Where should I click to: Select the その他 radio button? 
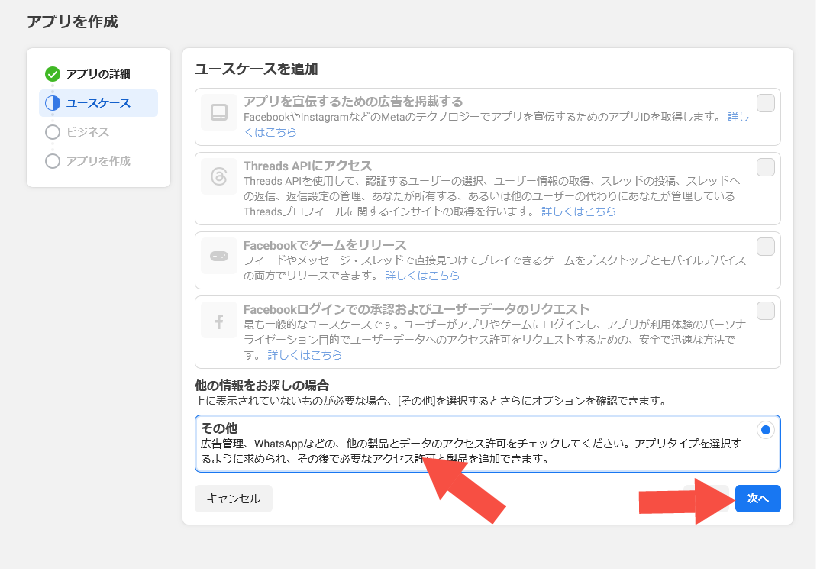[766, 430]
